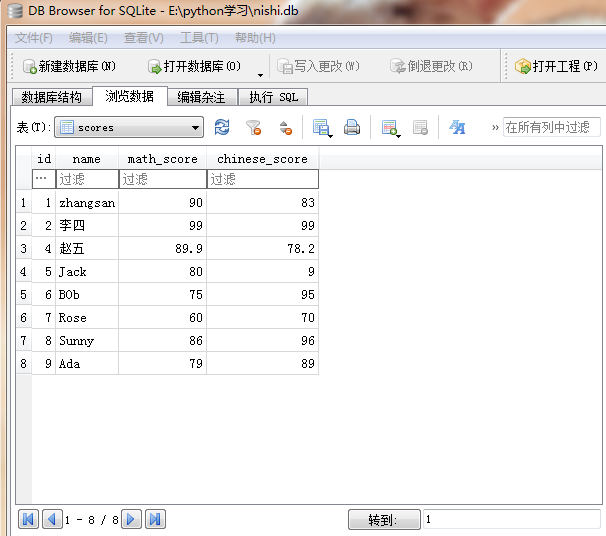Click 写入更改 toolbar button
The height and width of the screenshot is (536, 606).
tap(318, 66)
